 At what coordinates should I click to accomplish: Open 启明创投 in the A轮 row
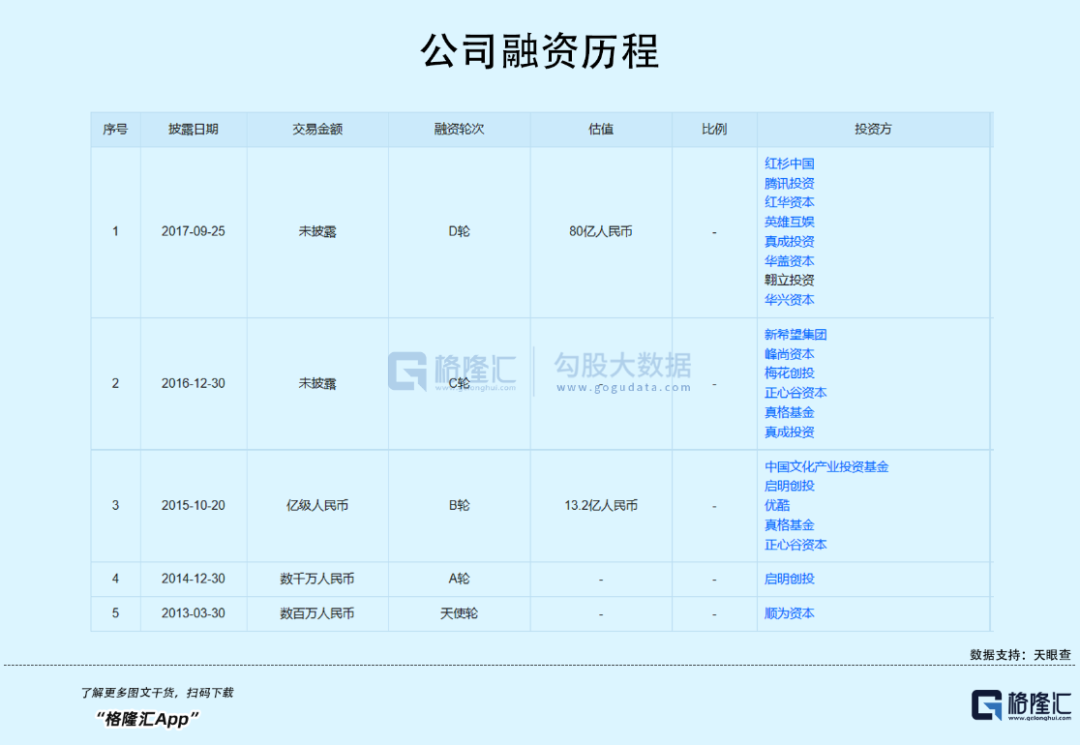(x=789, y=579)
